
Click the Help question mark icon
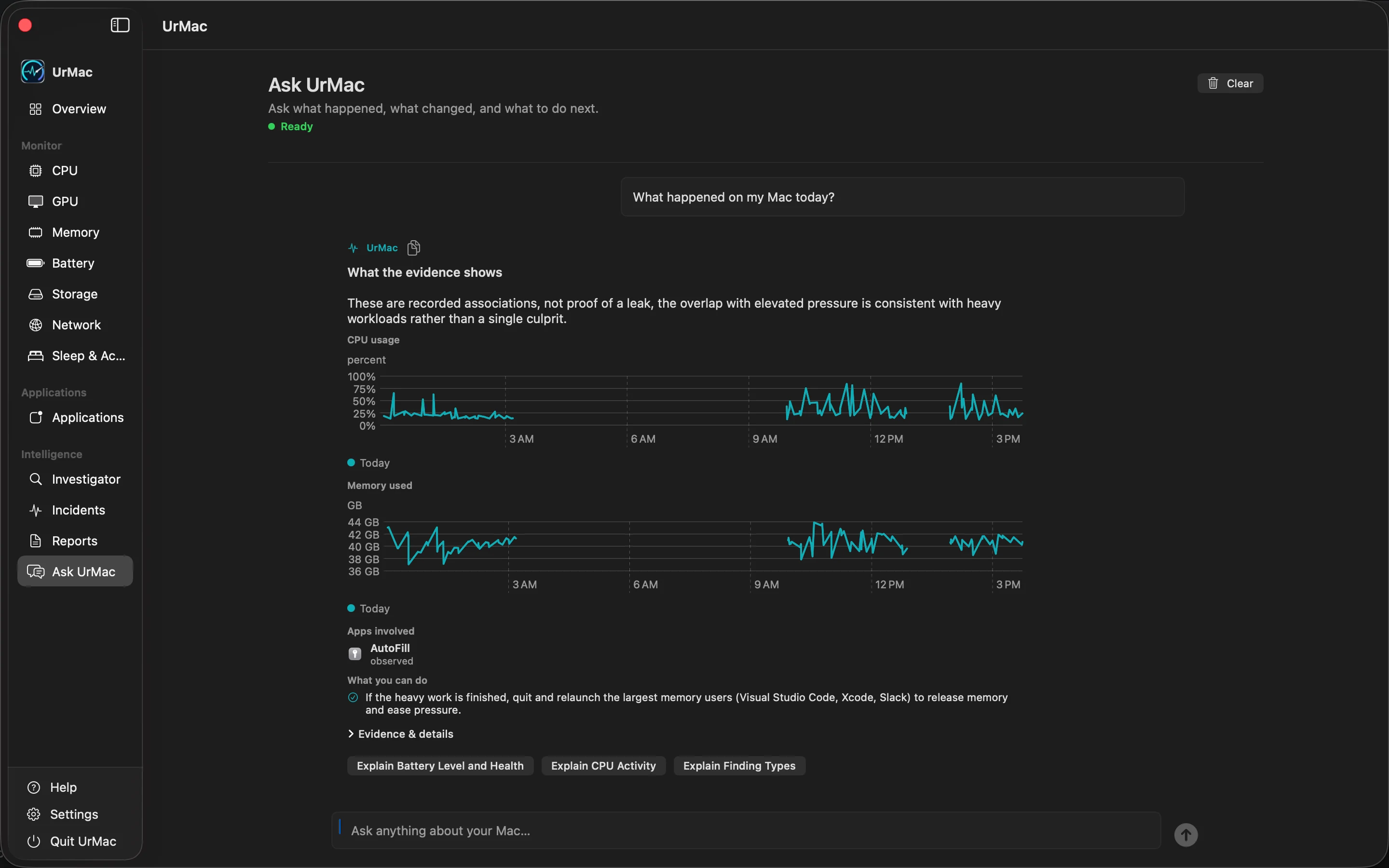click(34, 787)
